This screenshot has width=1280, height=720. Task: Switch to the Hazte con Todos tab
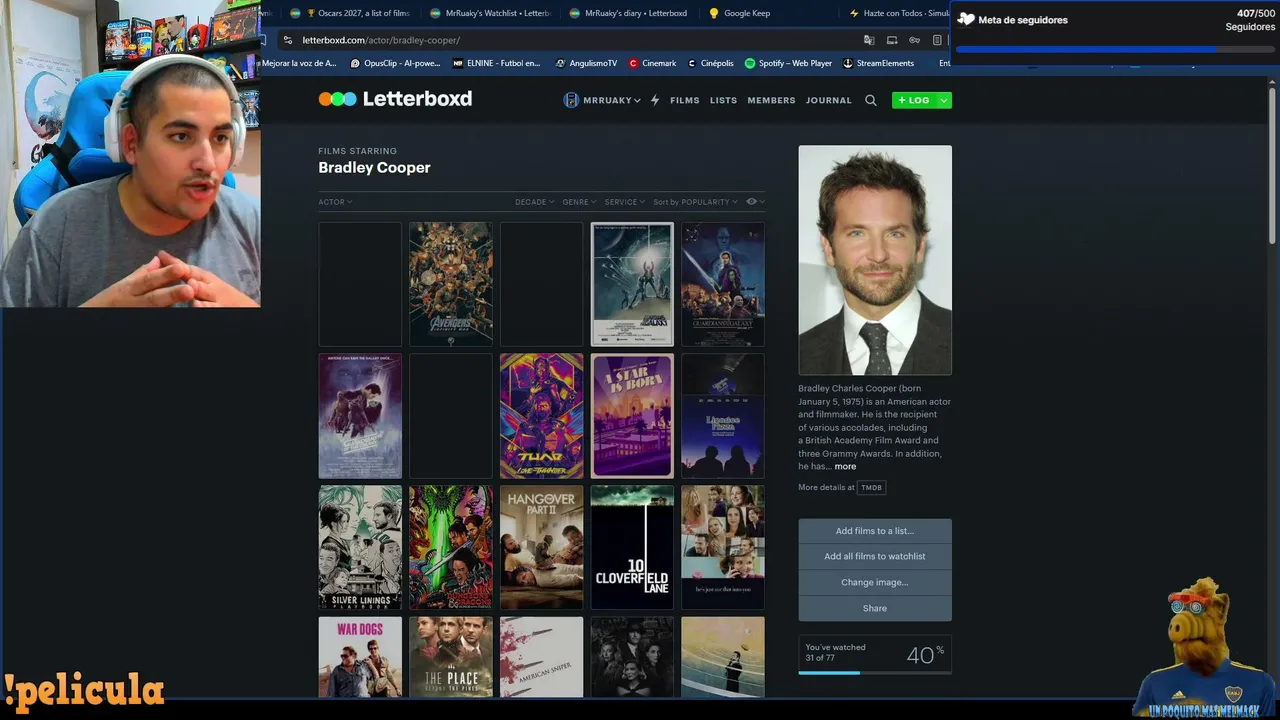pyautogui.click(x=898, y=13)
